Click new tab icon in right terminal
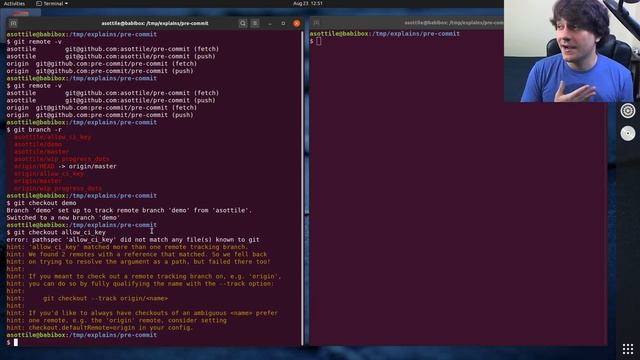This screenshot has height=360, width=640. point(316,23)
